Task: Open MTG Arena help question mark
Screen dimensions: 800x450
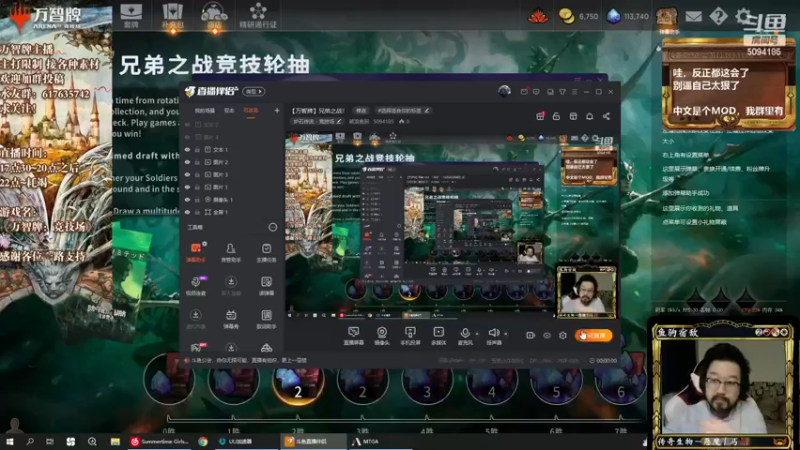Action: (x=718, y=16)
